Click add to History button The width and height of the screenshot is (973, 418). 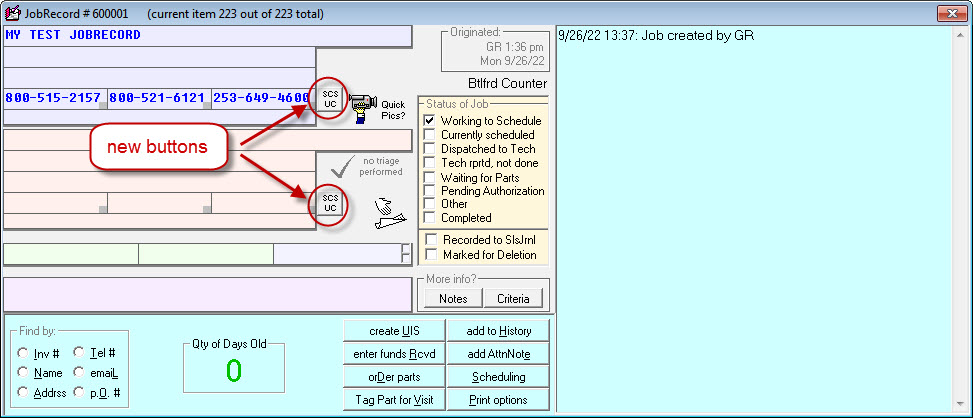click(x=498, y=331)
